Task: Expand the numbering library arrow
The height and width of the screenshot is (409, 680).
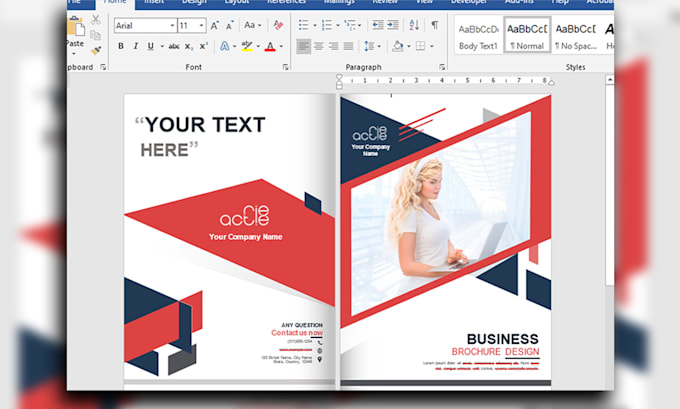Action: tap(338, 26)
